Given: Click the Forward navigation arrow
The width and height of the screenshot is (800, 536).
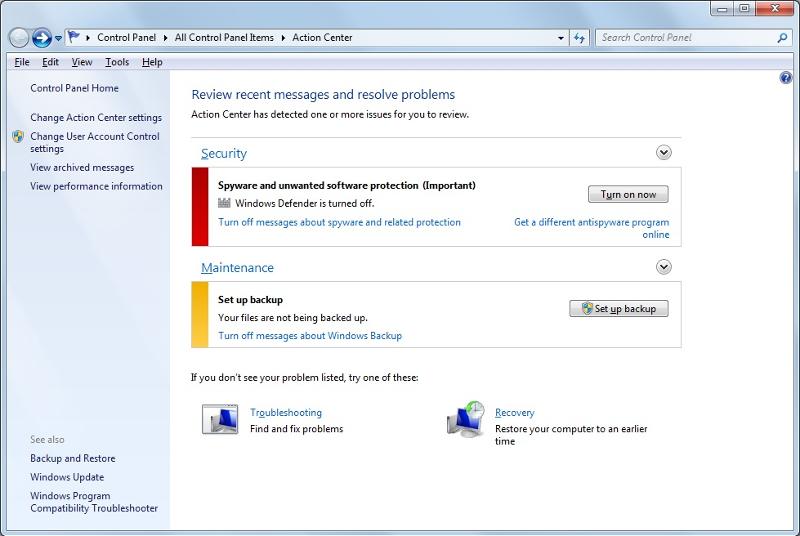Looking at the screenshot, I should (41, 37).
